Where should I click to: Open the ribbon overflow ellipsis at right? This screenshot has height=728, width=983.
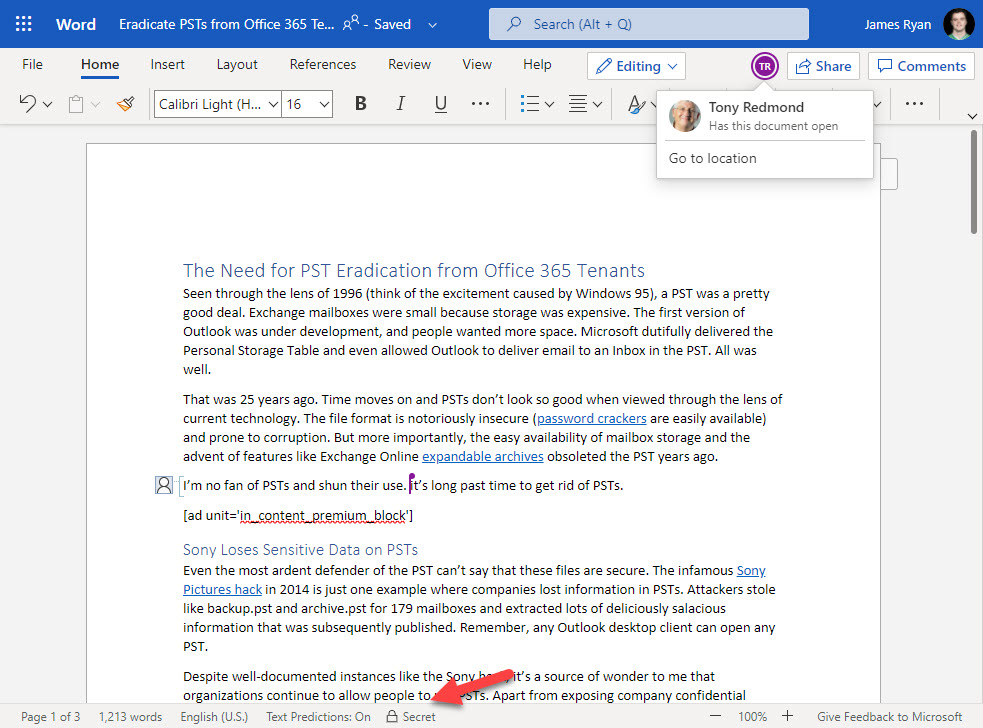point(914,103)
